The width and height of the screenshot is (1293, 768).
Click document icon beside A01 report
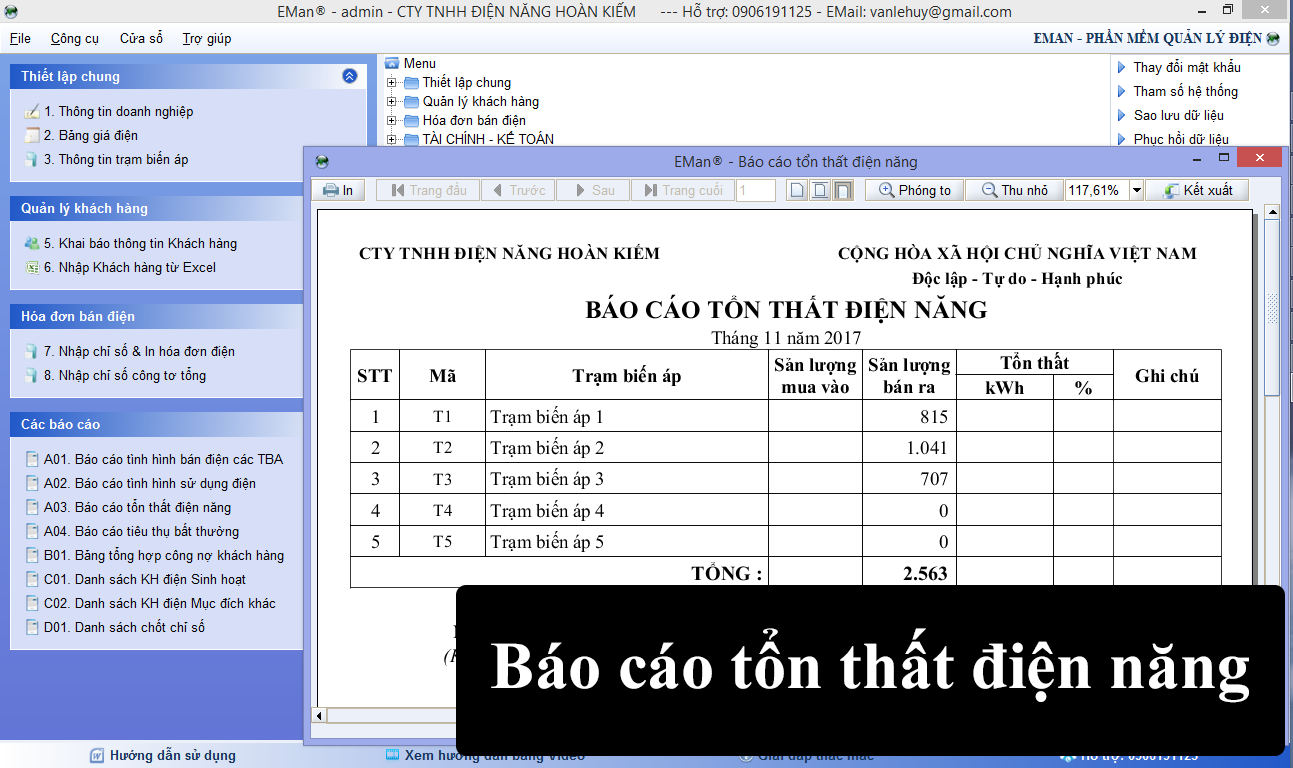point(32,459)
